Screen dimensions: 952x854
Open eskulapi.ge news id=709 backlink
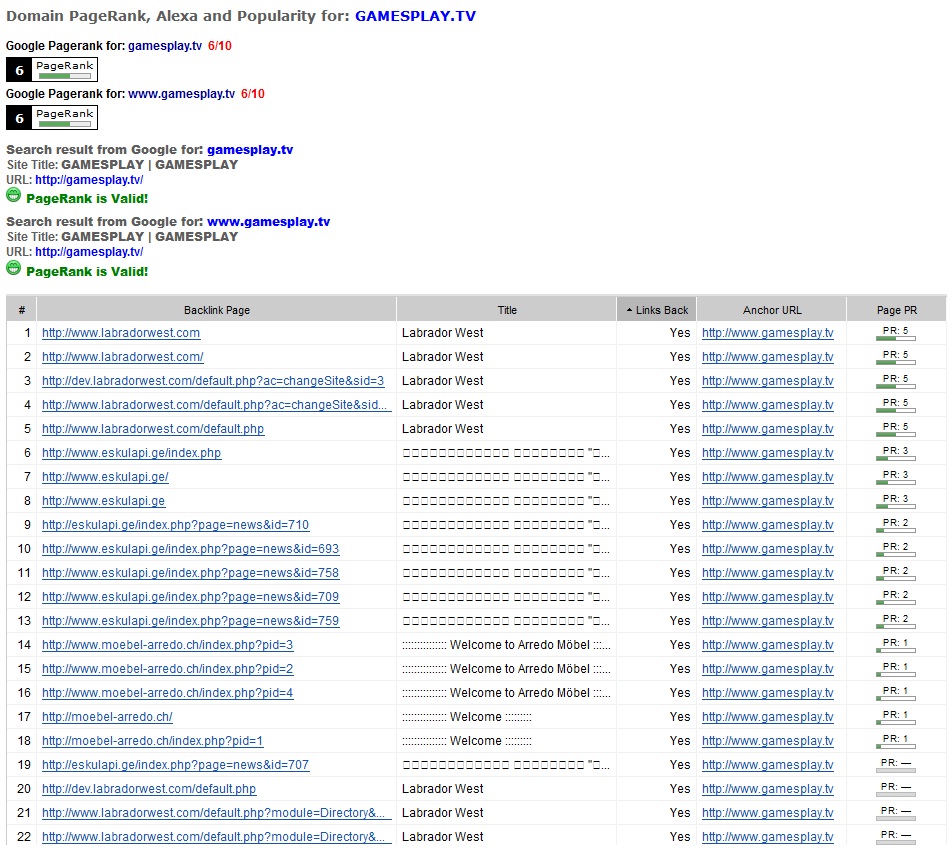[191, 597]
